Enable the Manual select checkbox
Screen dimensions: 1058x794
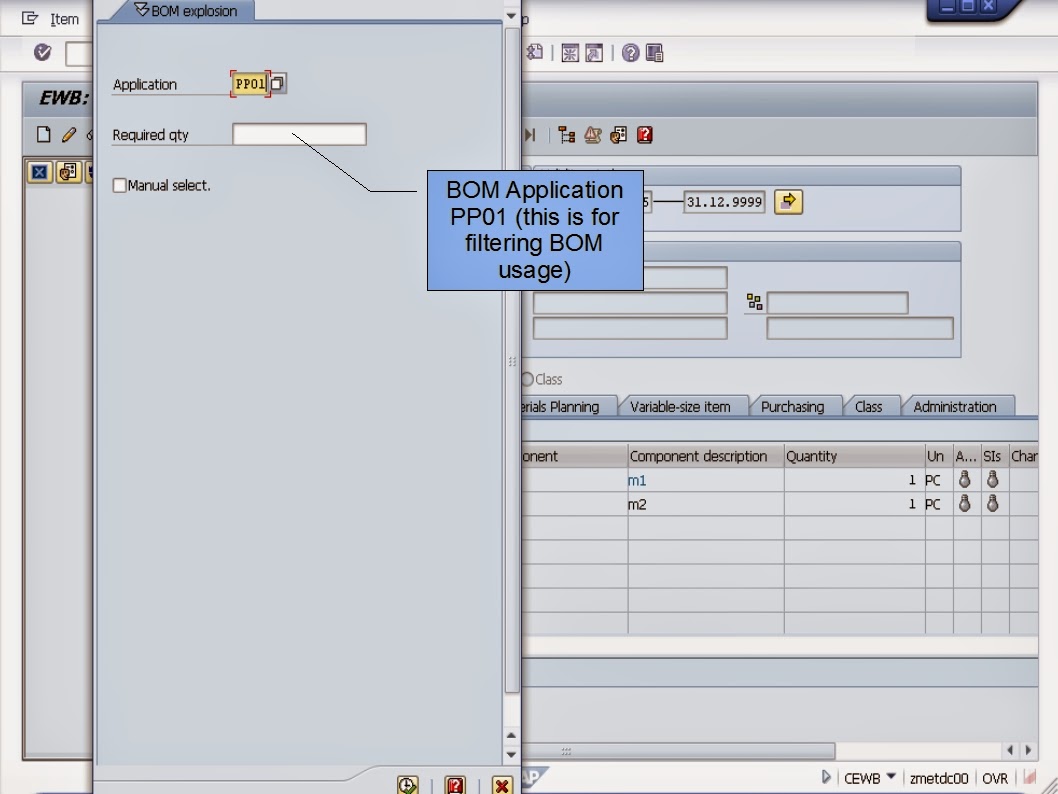click(119, 185)
